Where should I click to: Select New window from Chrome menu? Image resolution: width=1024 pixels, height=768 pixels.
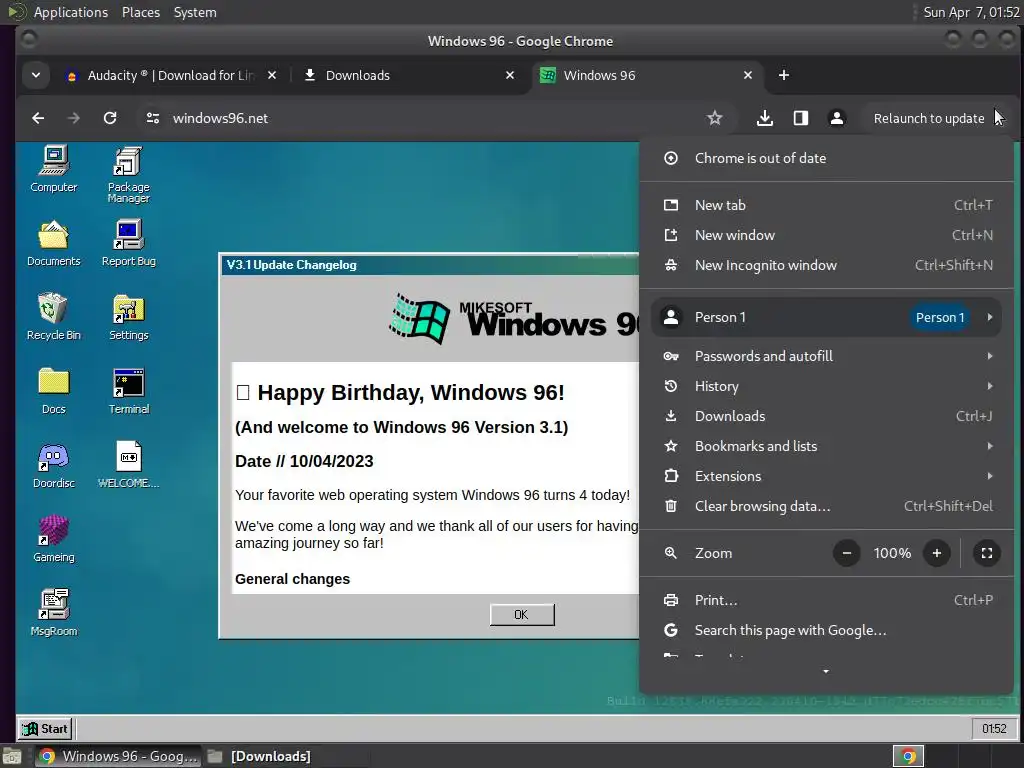coord(825,235)
